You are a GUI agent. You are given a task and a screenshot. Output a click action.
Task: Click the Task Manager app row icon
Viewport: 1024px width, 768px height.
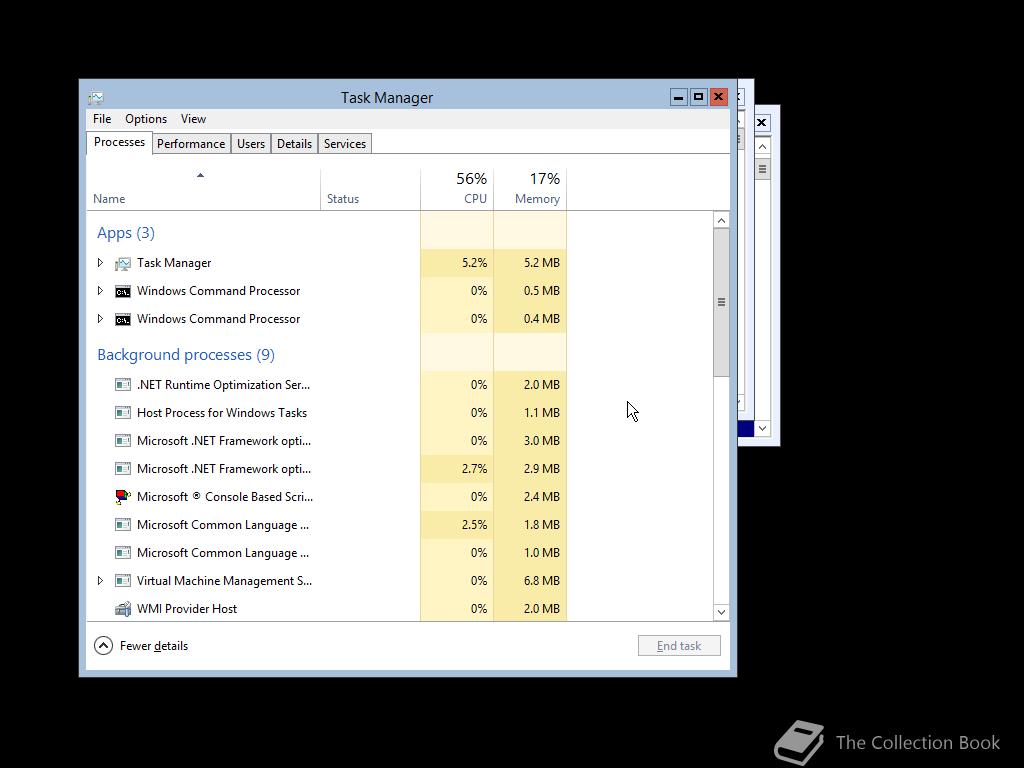[123, 263]
